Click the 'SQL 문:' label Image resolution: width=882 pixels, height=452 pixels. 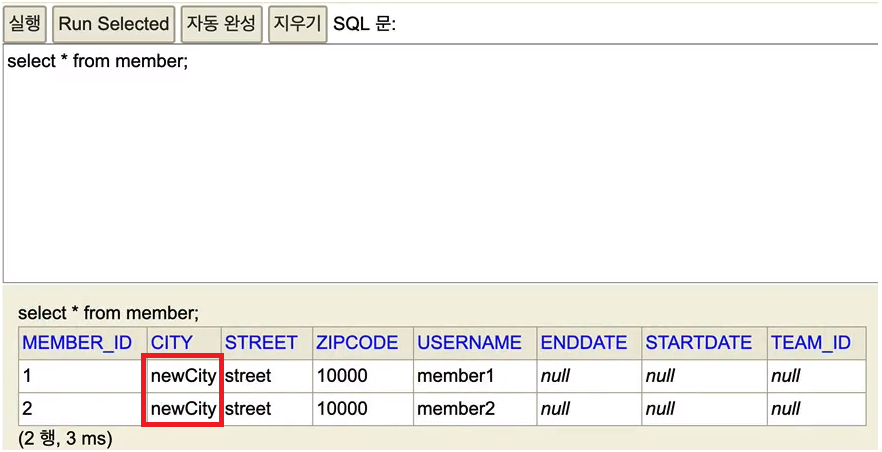tap(364, 24)
